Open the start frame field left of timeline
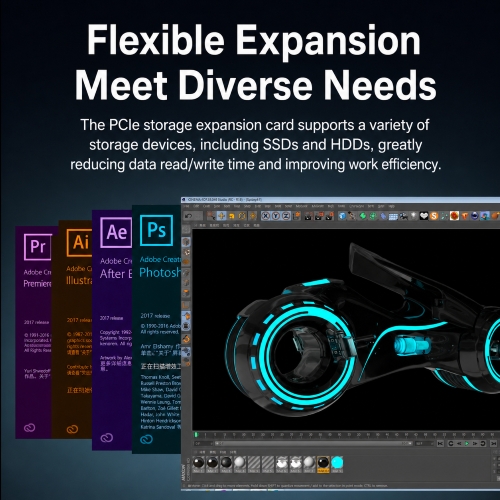This screenshot has width=500, height=500. [x=203, y=443]
